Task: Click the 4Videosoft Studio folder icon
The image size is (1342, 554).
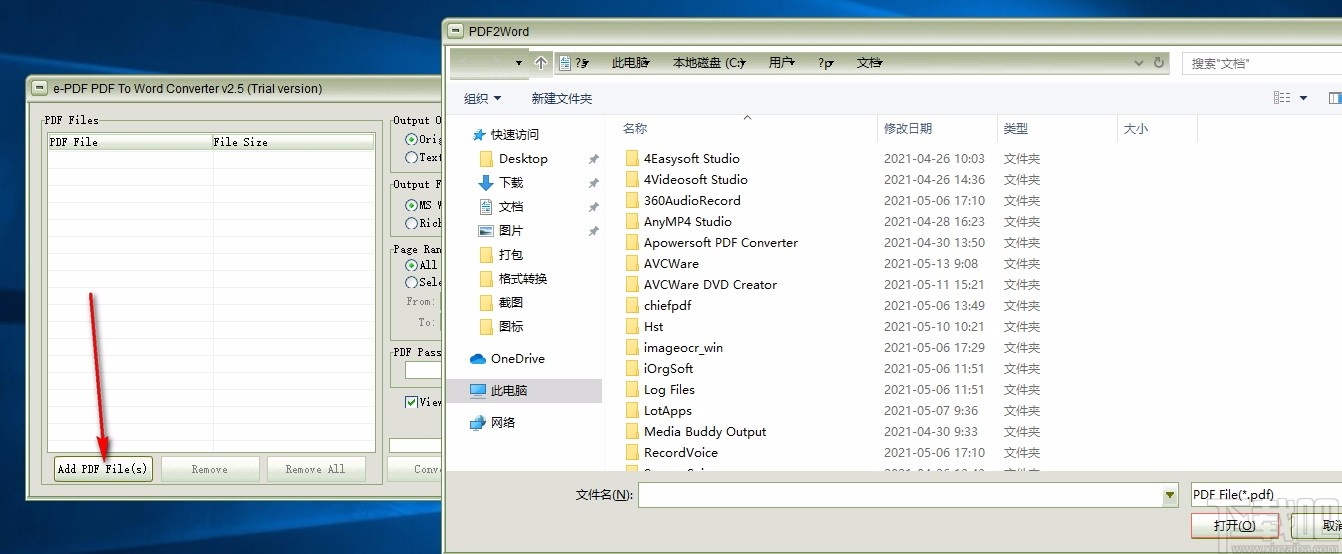Action: pos(632,179)
